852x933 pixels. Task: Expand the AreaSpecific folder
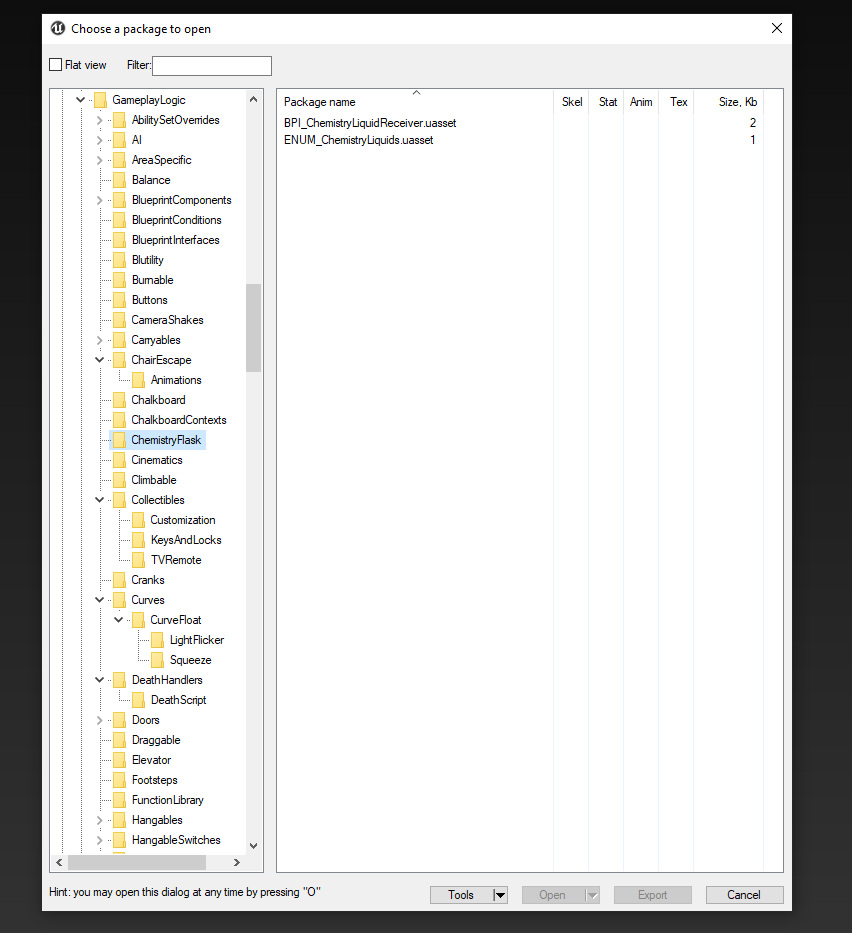[x=99, y=160]
